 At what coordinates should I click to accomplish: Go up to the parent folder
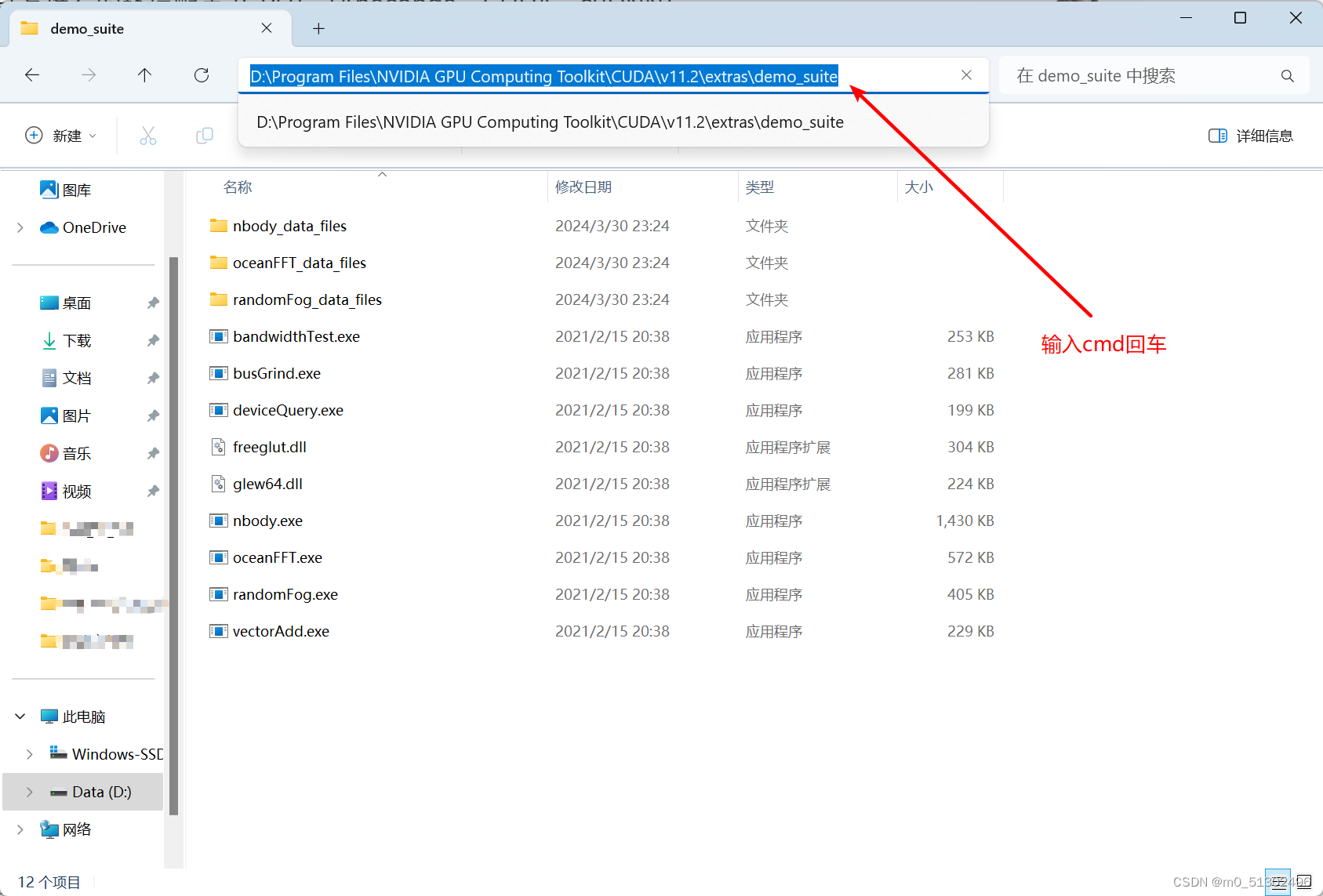[x=144, y=75]
